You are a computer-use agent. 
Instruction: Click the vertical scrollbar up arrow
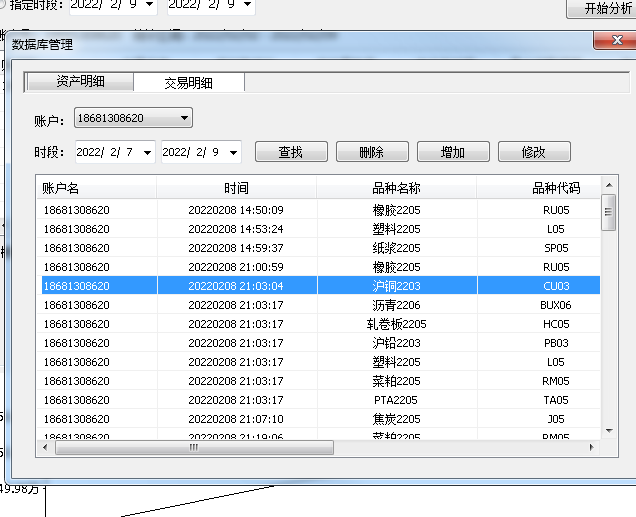(x=608, y=186)
